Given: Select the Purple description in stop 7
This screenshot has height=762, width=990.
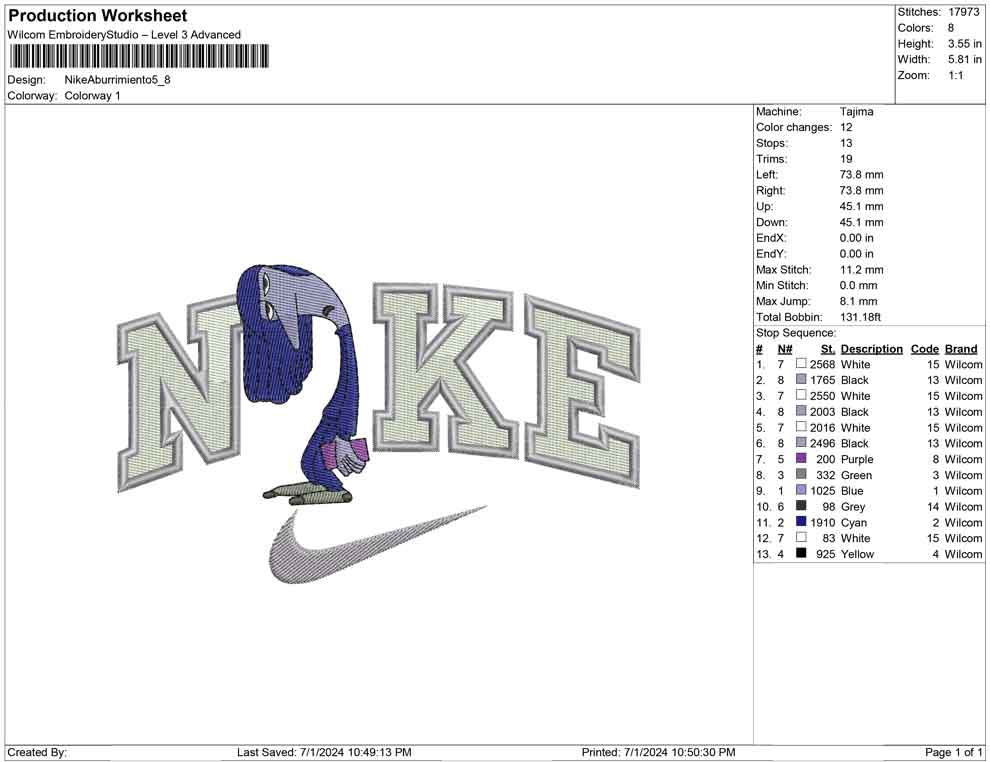Looking at the screenshot, I should pos(857,460).
